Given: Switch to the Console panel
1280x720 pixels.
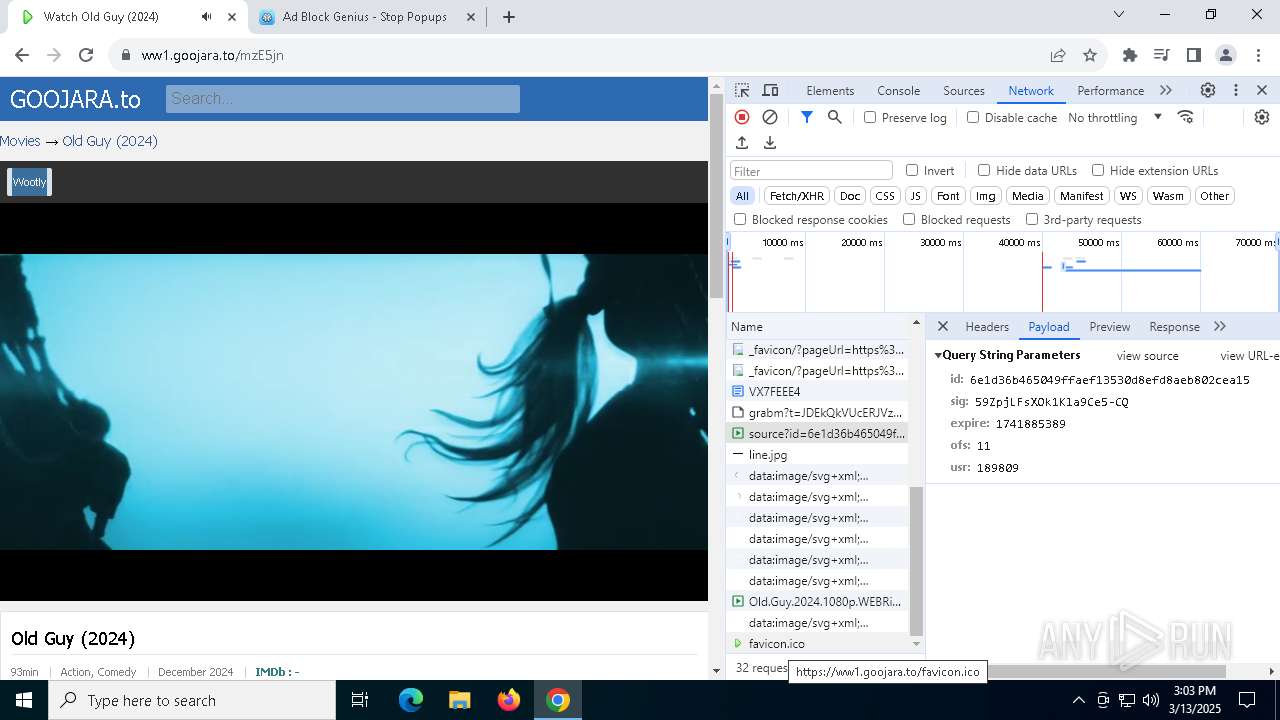Looking at the screenshot, I should pos(898,90).
